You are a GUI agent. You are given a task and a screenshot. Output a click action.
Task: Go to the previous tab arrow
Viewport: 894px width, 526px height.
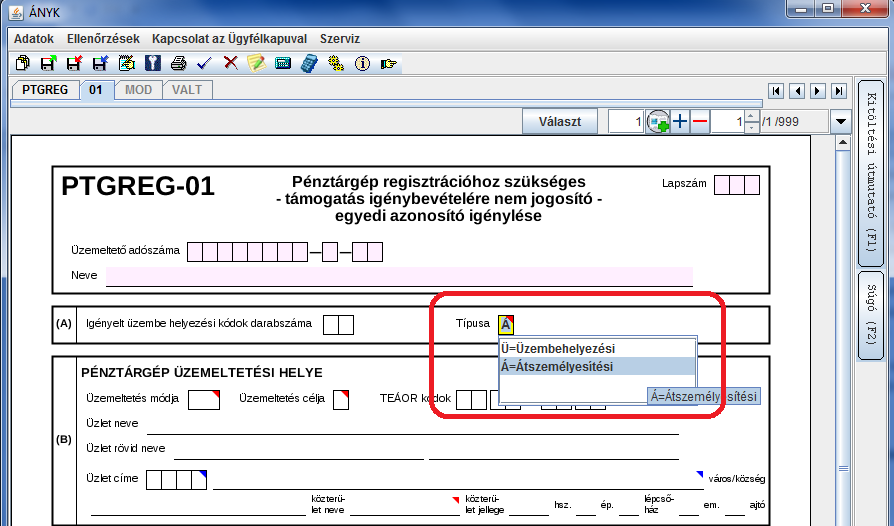click(797, 91)
